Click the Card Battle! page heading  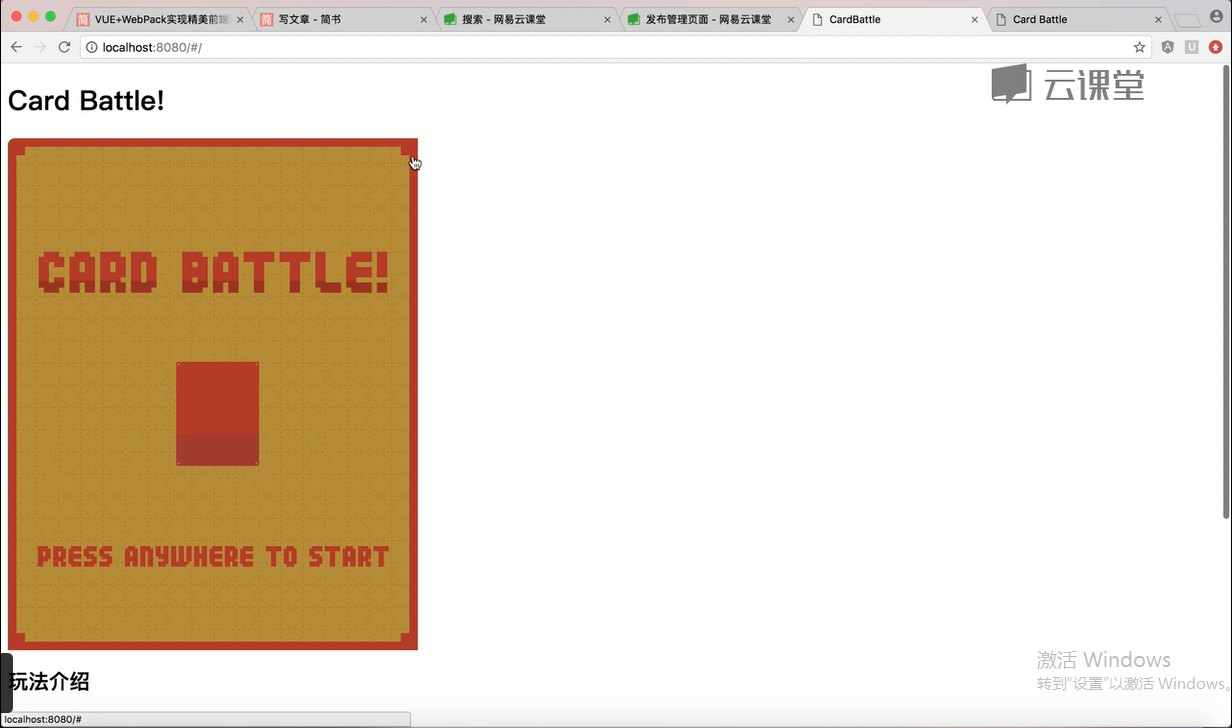pyautogui.click(x=86, y=100)
